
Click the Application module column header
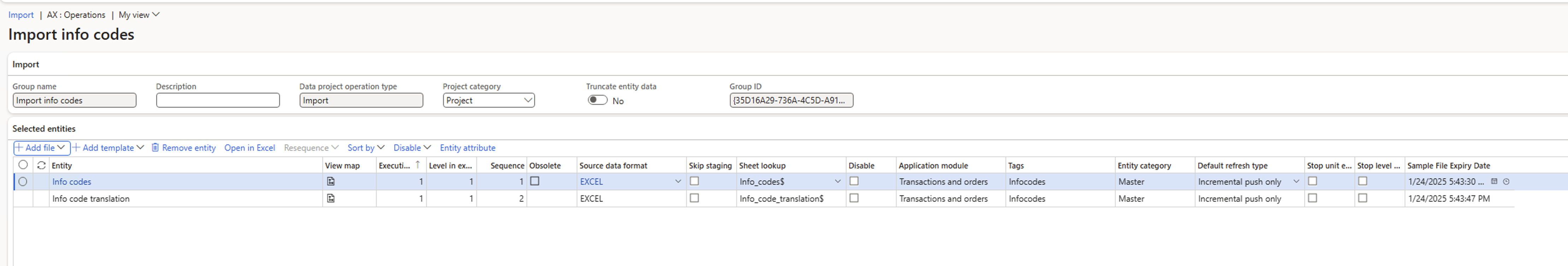coord(950,165)
